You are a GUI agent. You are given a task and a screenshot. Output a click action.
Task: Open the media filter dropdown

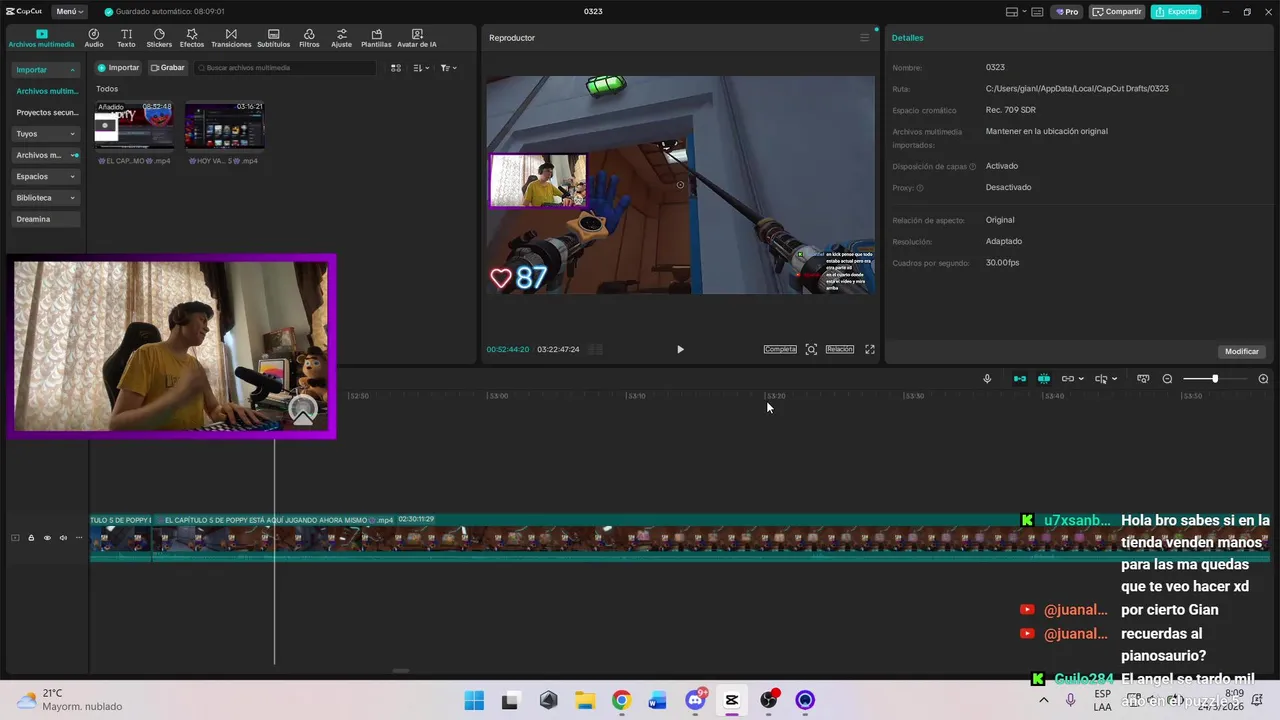(448, 68)
